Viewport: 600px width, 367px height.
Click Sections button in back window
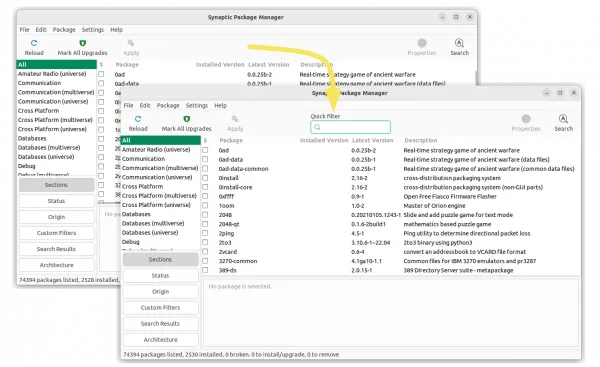[56, 185]
